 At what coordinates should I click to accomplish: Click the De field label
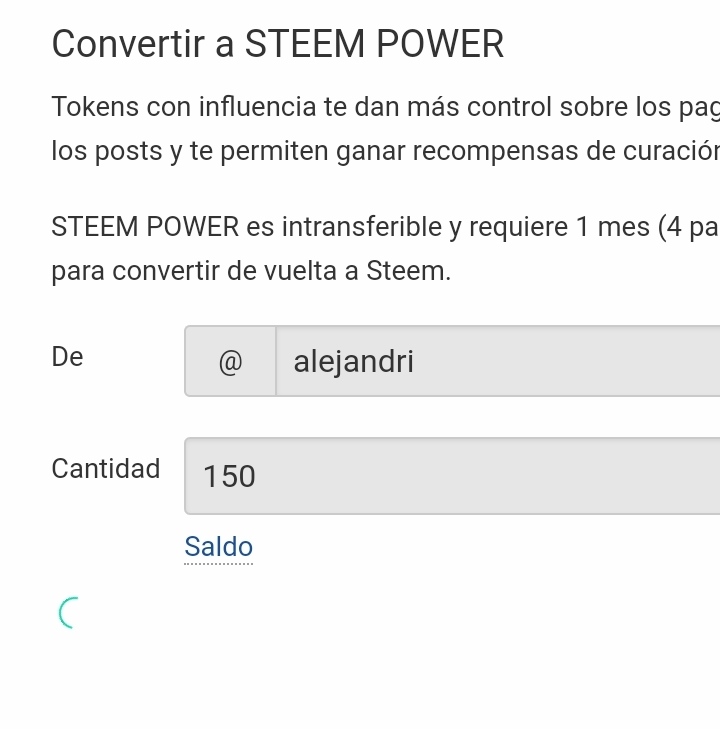[x=67, y=357]
